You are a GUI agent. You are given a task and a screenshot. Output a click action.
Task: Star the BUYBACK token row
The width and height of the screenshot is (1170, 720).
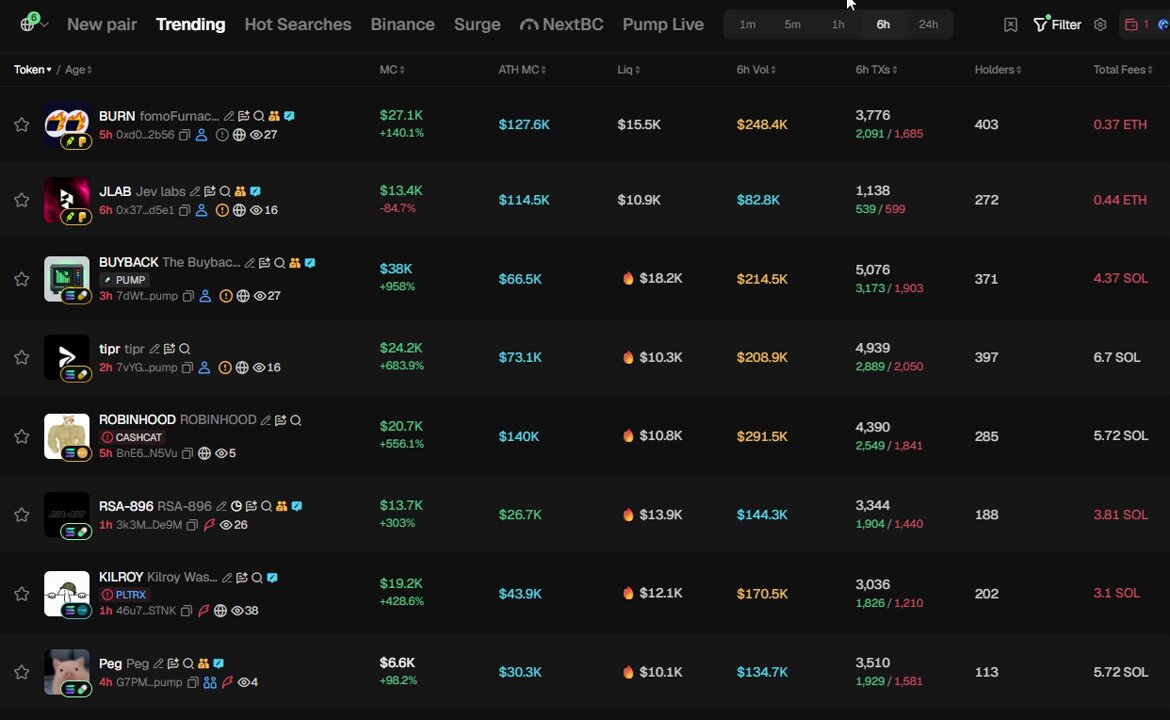22,279
